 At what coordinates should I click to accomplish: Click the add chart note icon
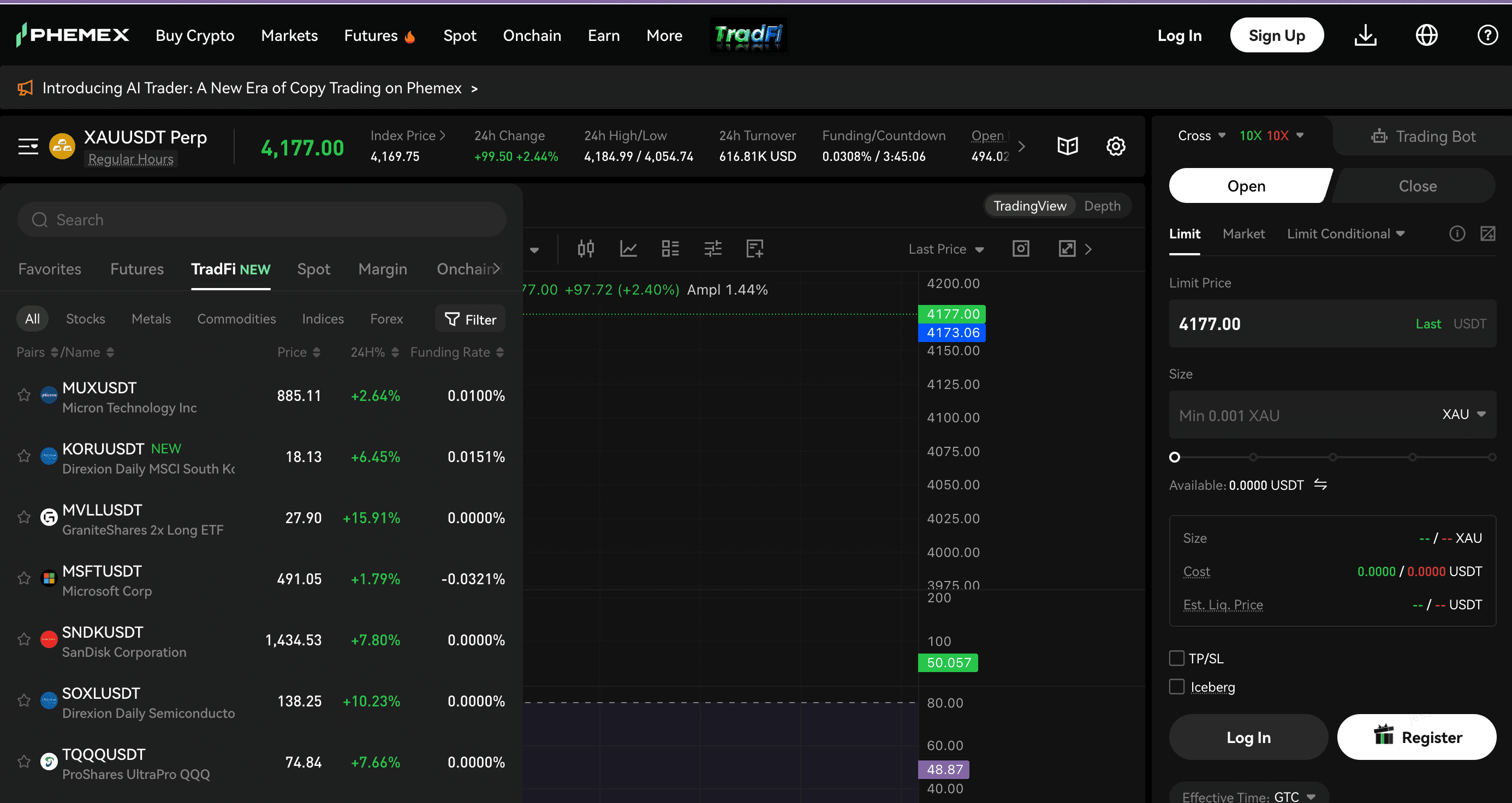[755, 249]
